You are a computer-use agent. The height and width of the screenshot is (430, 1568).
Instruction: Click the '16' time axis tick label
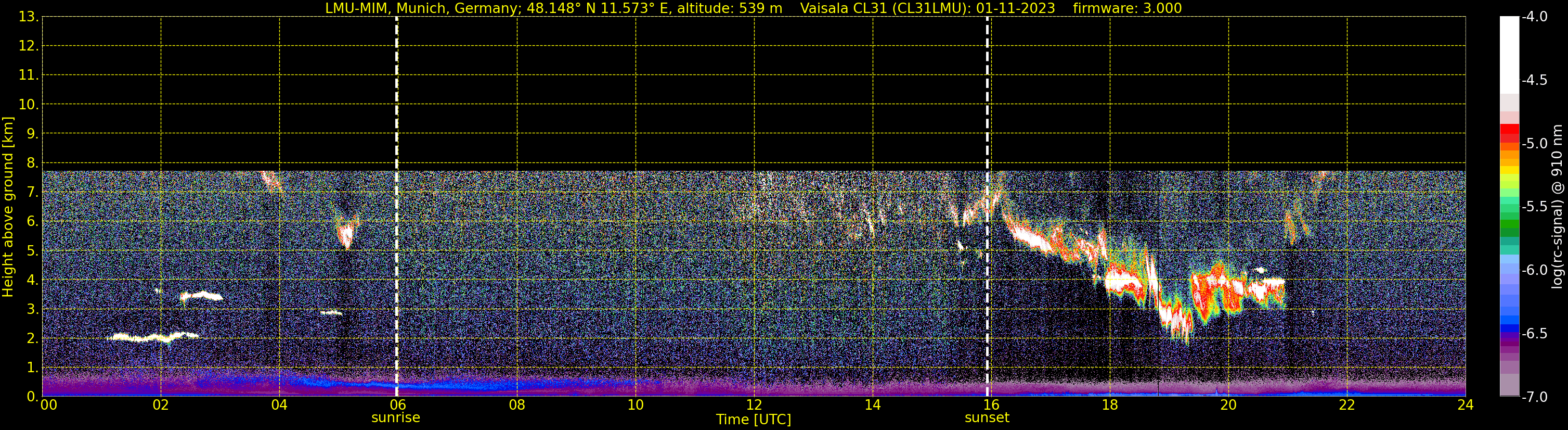click(992, 405)
